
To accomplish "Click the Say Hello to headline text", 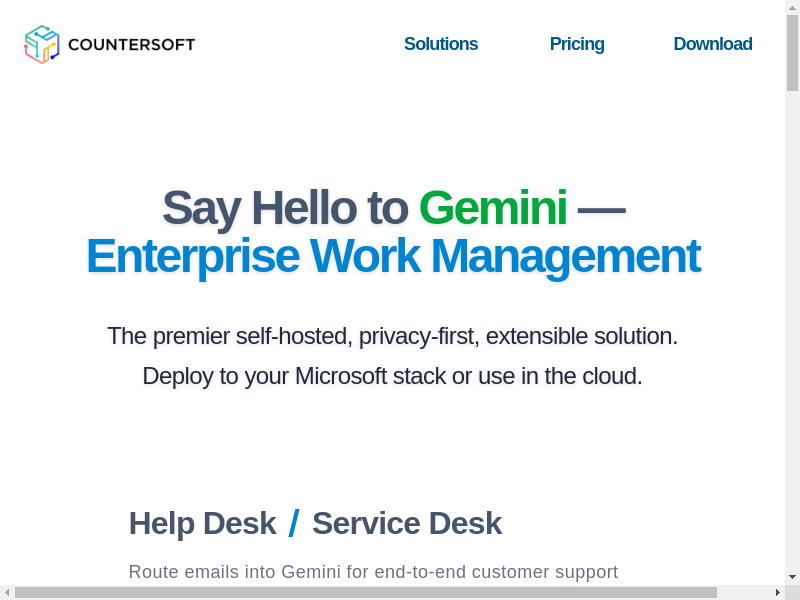I will pyautogui.click(x=285, y=208).
